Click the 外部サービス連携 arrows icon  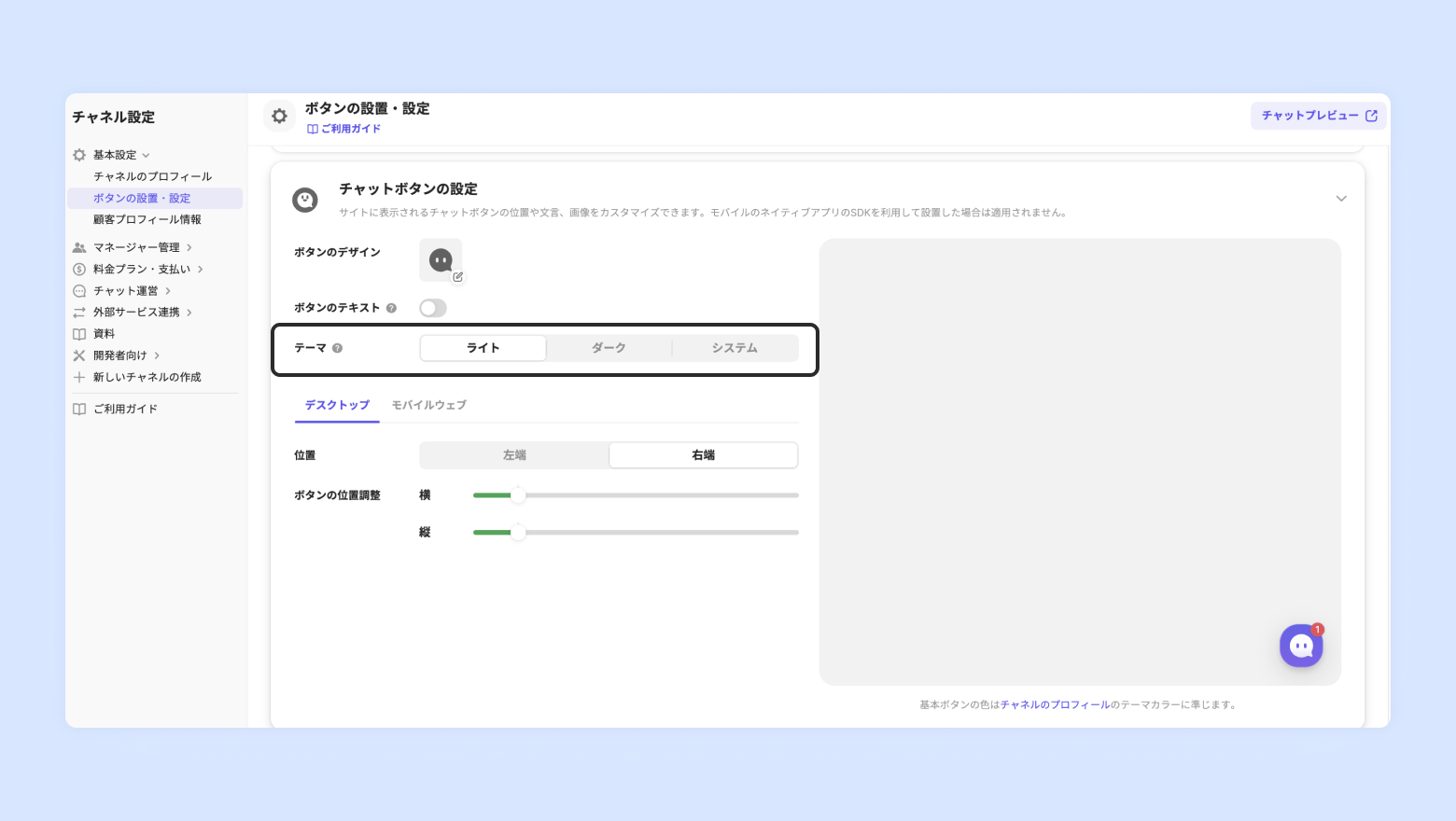(79, 313)
